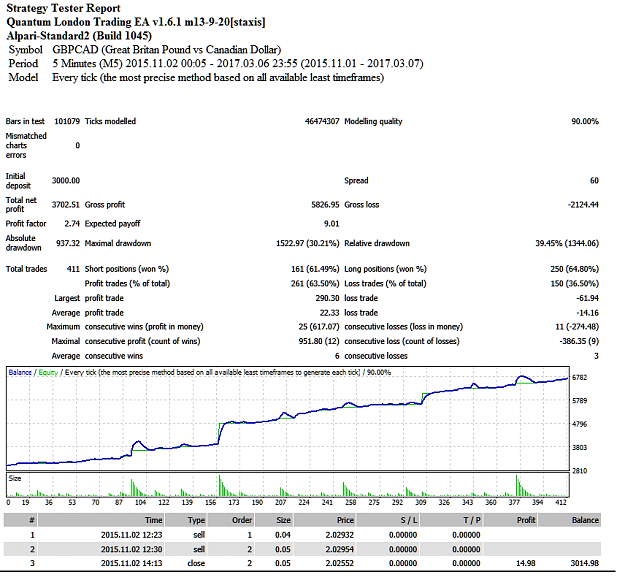Click the 'Alpari-Standard2 (Build 1045)' line
Screen dimensions: 625x580
[79, 36]
